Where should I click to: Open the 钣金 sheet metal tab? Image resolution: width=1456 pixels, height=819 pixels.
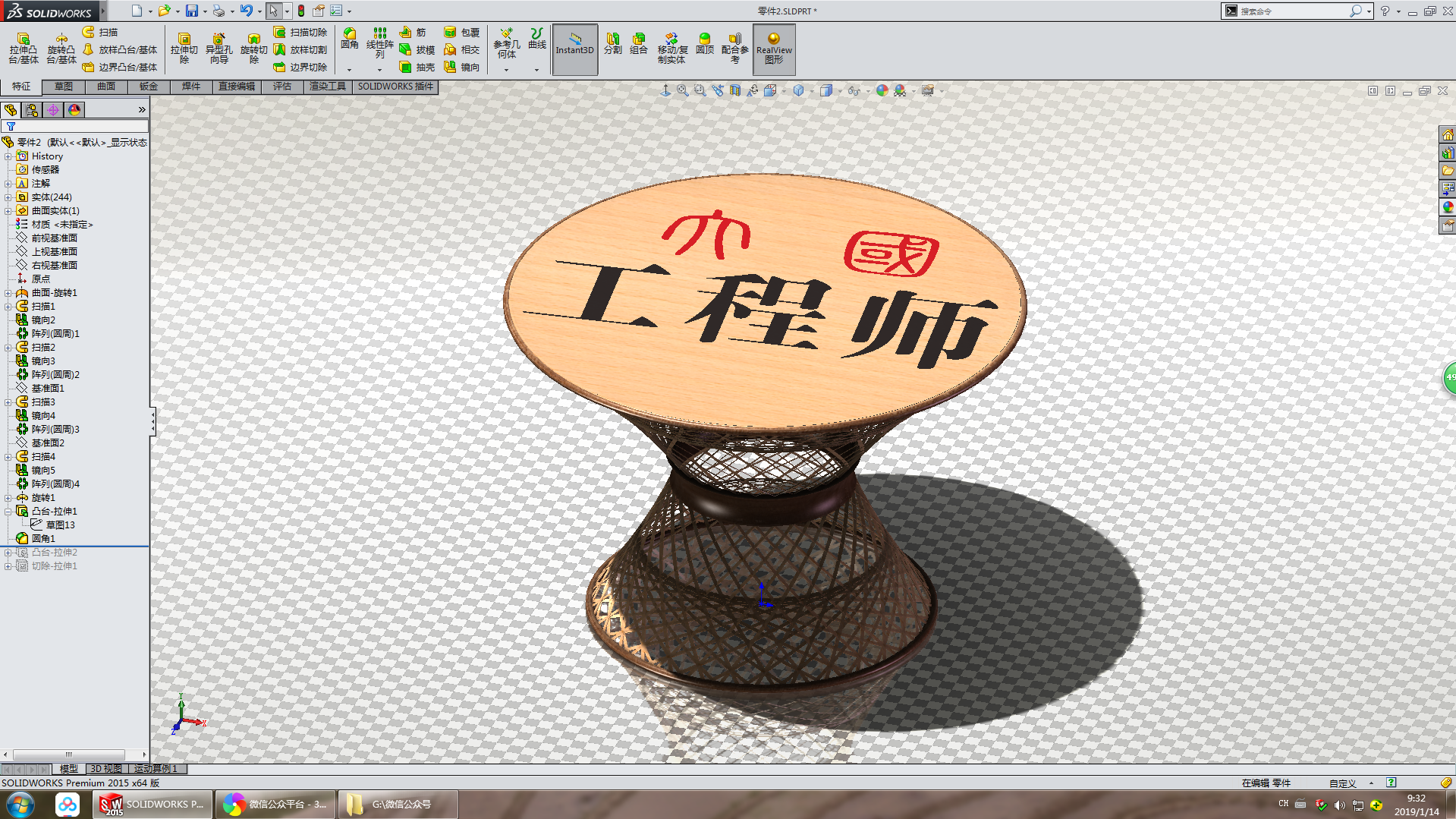click(x=148, y=87)
